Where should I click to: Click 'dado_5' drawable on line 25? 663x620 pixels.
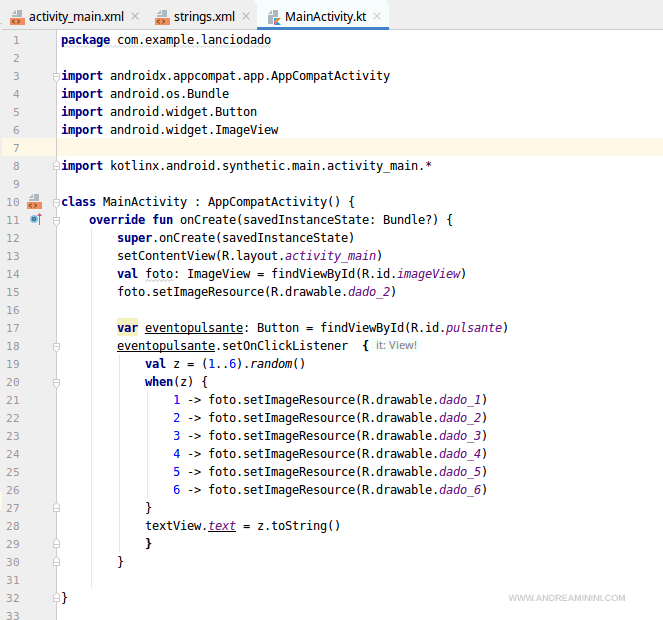coord(460,472)
